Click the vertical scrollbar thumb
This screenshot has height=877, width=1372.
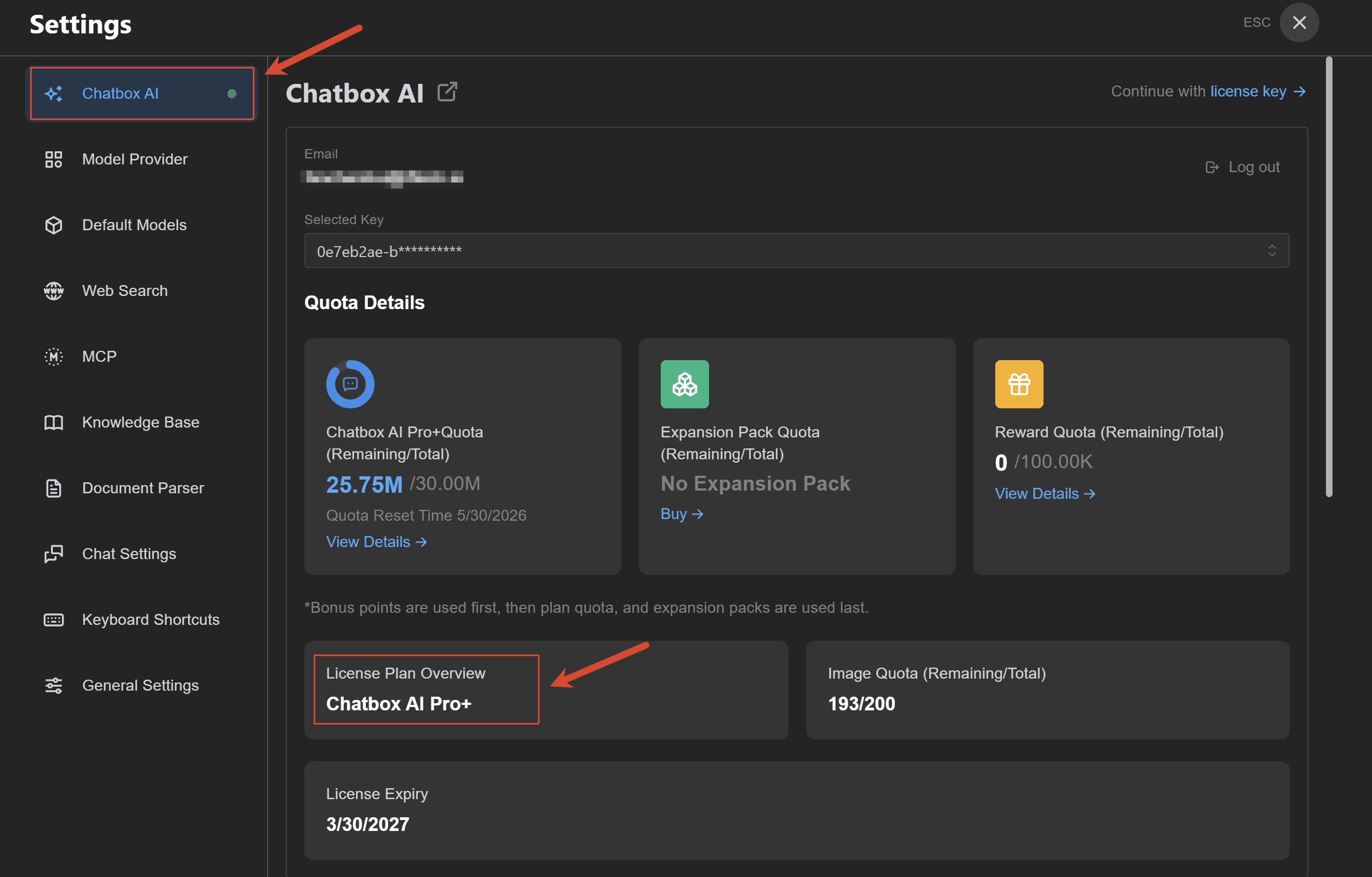(1329, 277)
